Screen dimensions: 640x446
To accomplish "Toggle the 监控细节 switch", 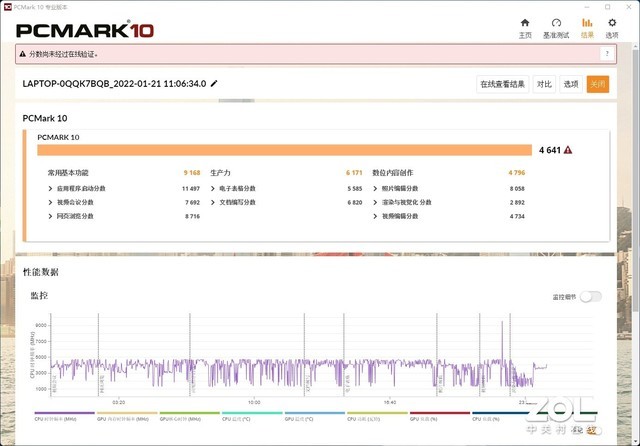I will pyautogui.click(x=591, y=297).
